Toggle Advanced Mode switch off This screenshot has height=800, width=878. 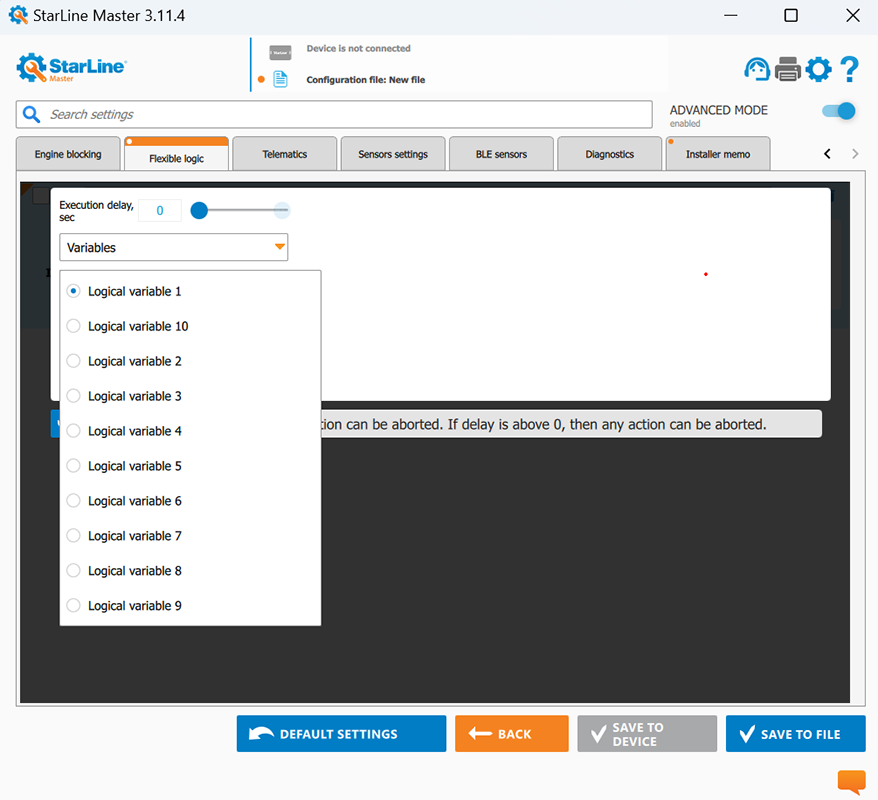click(839, 111)
